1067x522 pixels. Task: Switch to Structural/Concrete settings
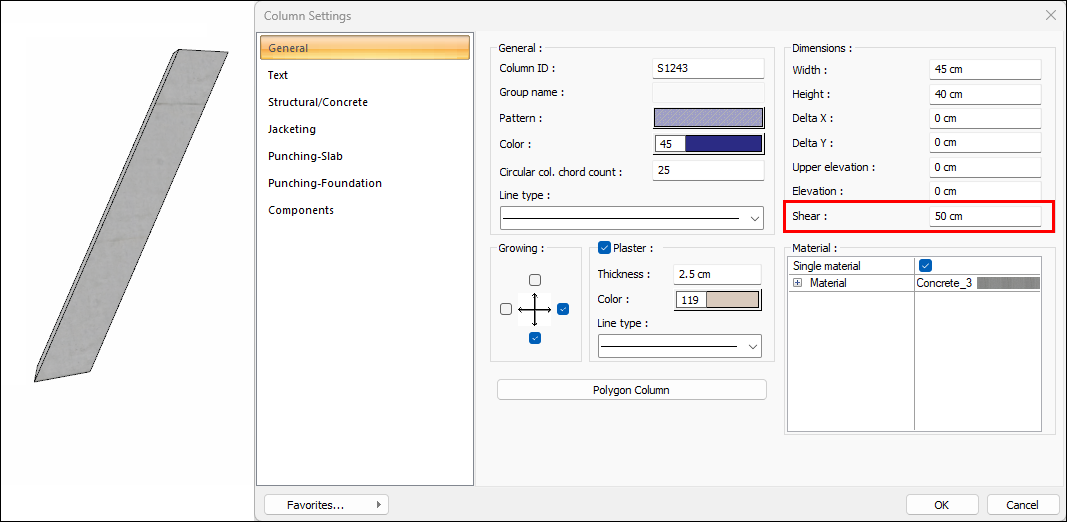(x=318, y=102)
